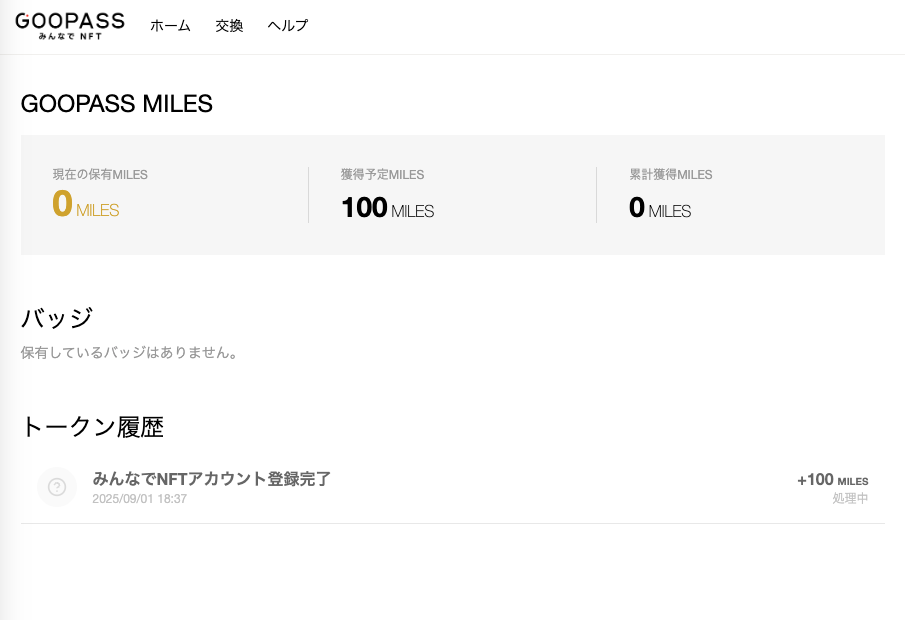Click the 累計獲得MILES label
This screenshot has height=620, width=905.
point(671,174)
